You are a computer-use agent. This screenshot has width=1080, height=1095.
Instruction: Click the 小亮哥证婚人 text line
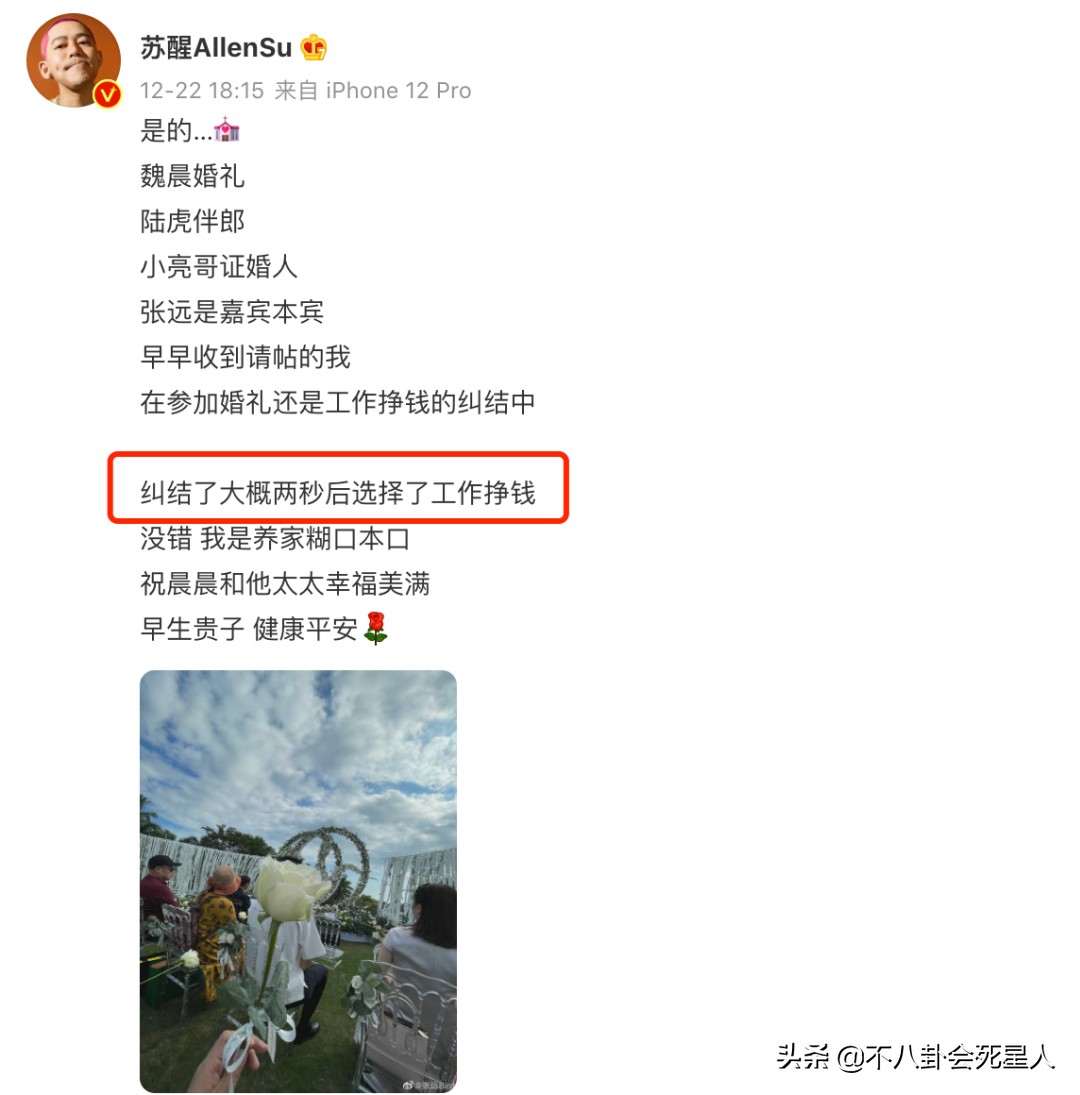click(219, 266)
